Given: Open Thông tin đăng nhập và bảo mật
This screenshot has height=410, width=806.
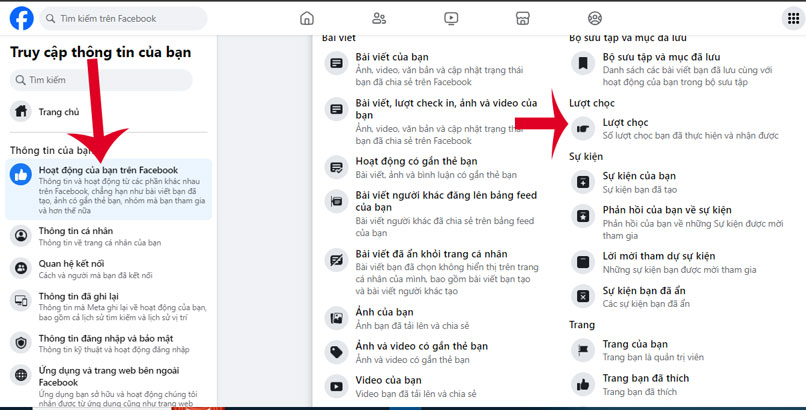Looking at the screenshot, I should pos(108,343).
